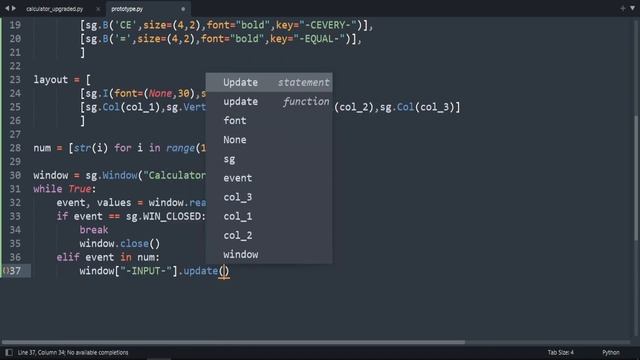This screenshot has height=360, width=640.
Task: Click 'event, values' on line 32
Action: (94, 203)
